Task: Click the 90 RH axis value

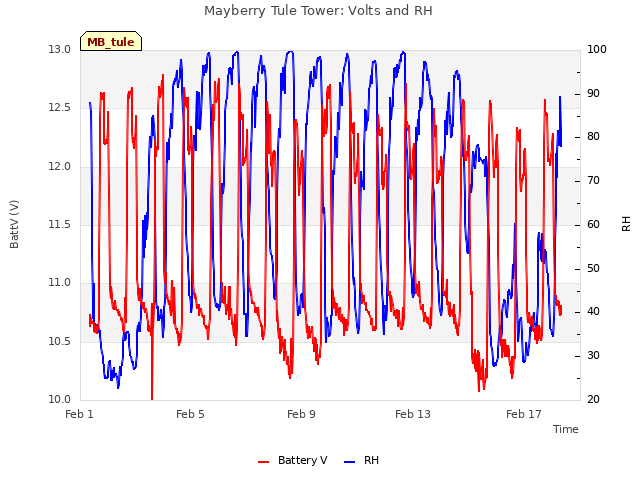Action: tap(593, 93)
